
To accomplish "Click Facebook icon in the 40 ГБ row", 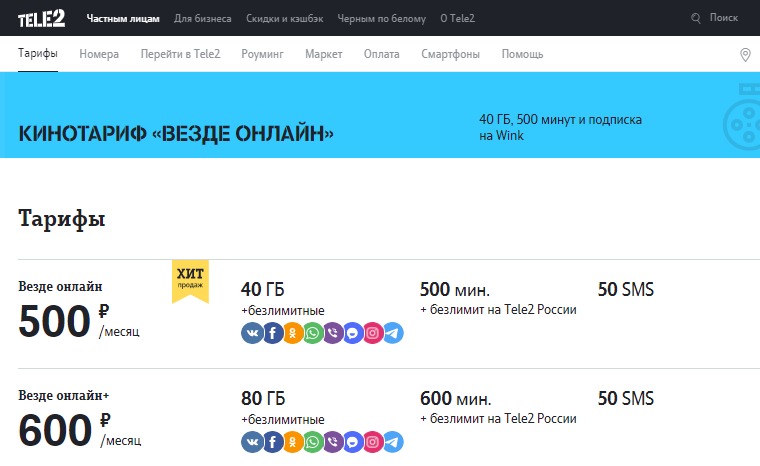I will tap(273, 333).
